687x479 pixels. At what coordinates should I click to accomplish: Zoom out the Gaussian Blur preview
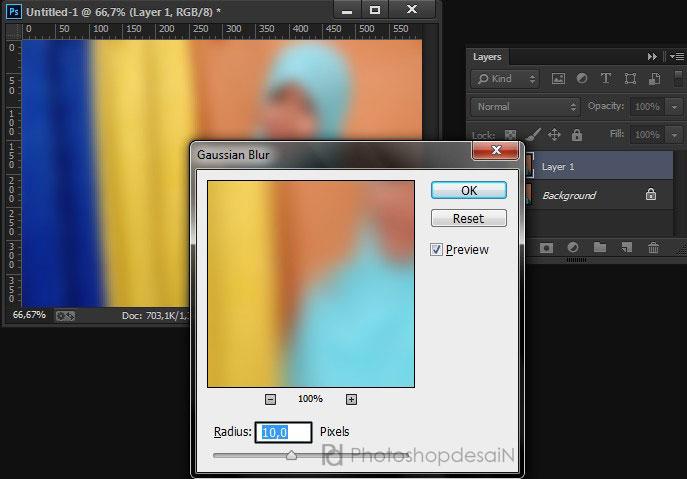pyautogui.click(x=270, y=399)
